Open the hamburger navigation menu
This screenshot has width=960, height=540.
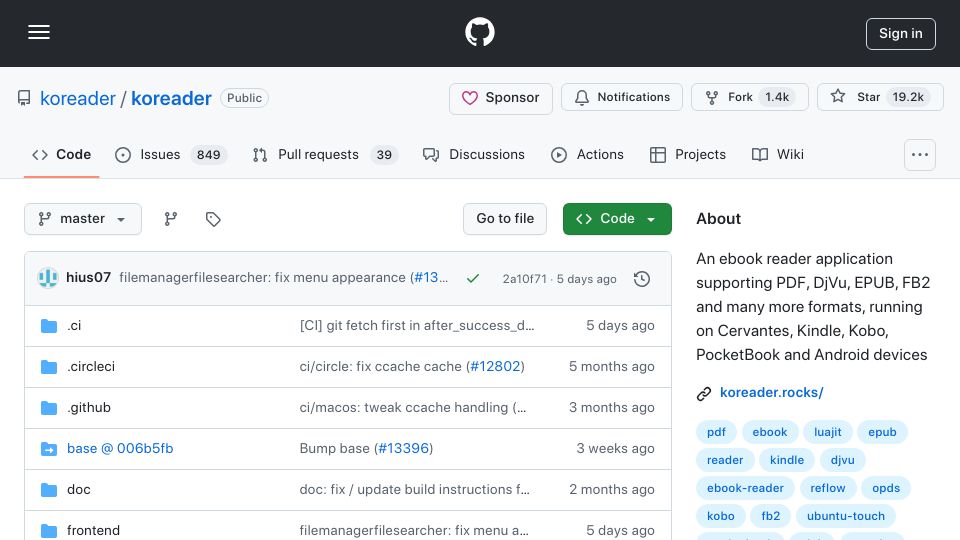39,32
